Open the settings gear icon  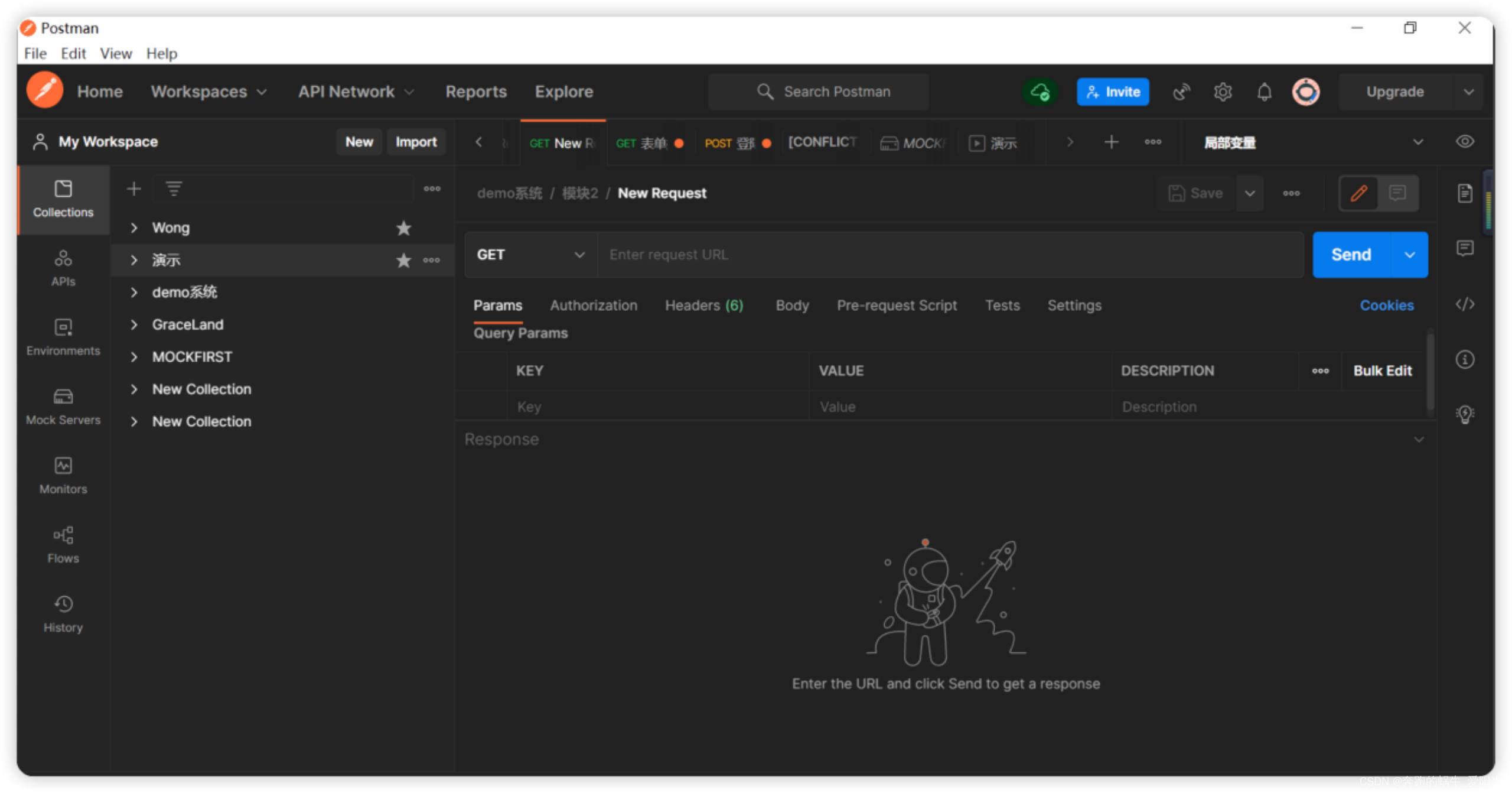pos(1223,92)
